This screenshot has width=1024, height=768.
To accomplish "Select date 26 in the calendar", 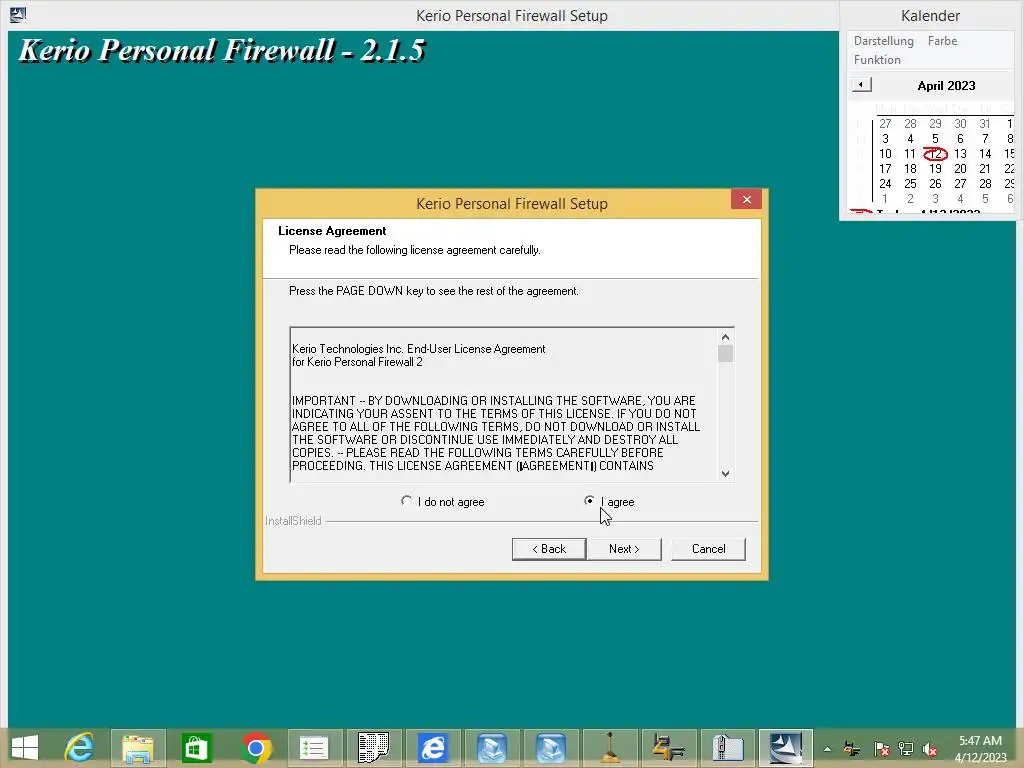I will click(935, 184).
